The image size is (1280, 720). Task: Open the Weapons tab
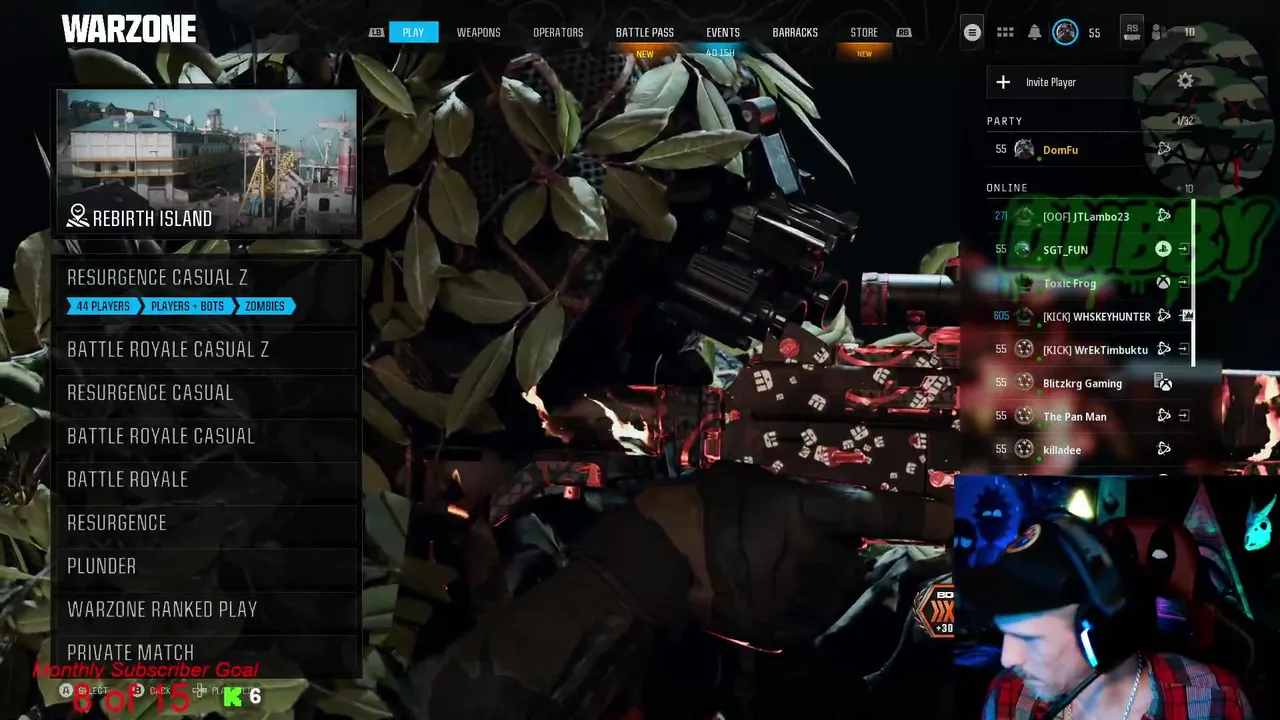click(478, 32)
